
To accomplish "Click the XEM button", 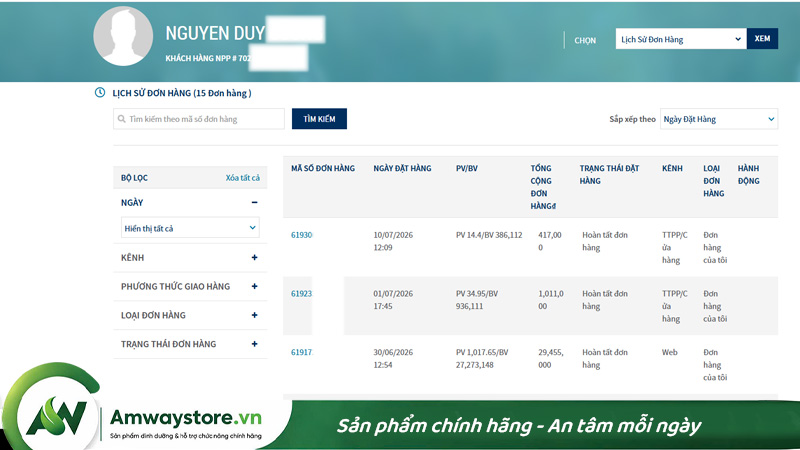I will (x=762, y=39).
